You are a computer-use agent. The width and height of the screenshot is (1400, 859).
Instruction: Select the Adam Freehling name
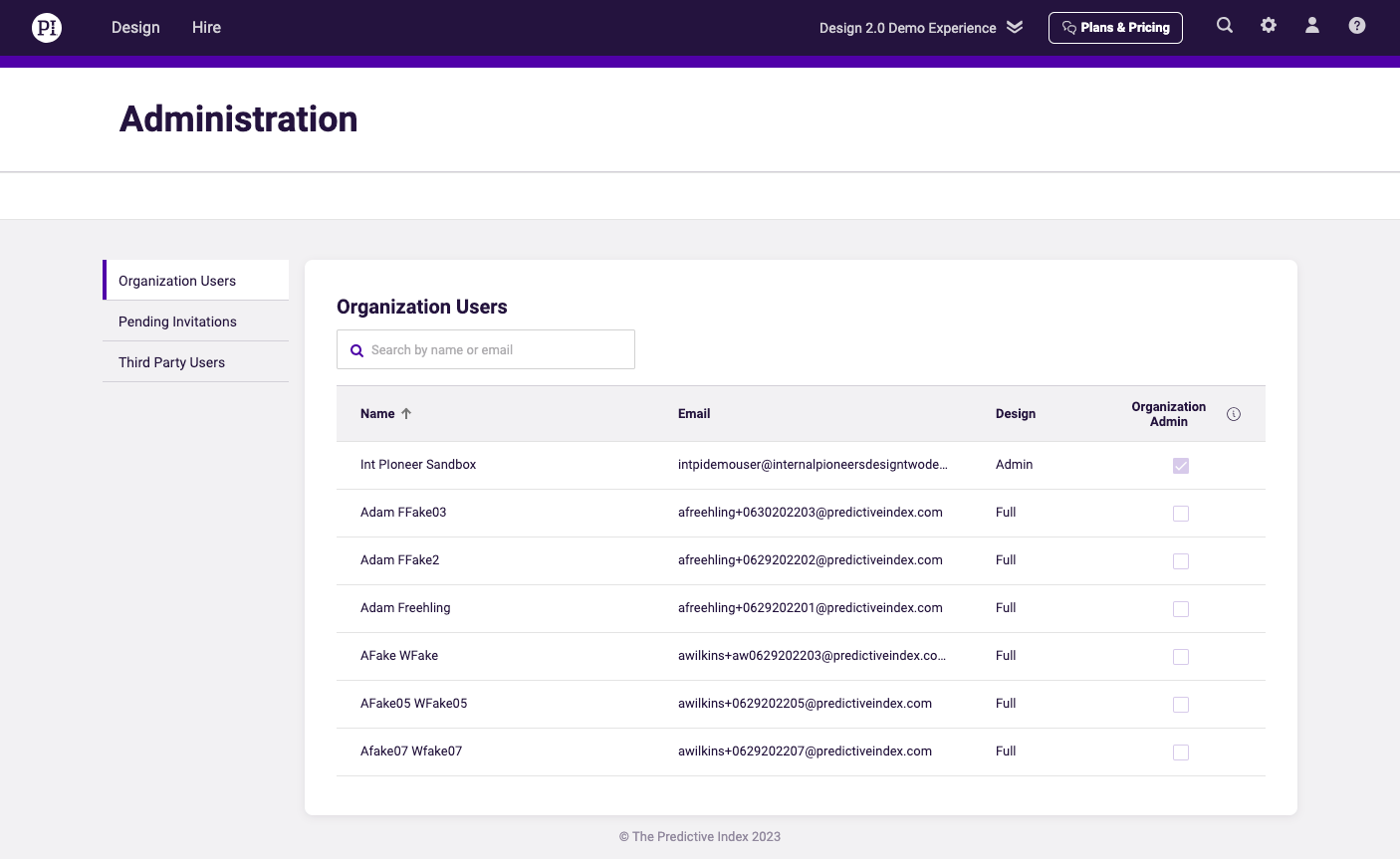point(405,608)
